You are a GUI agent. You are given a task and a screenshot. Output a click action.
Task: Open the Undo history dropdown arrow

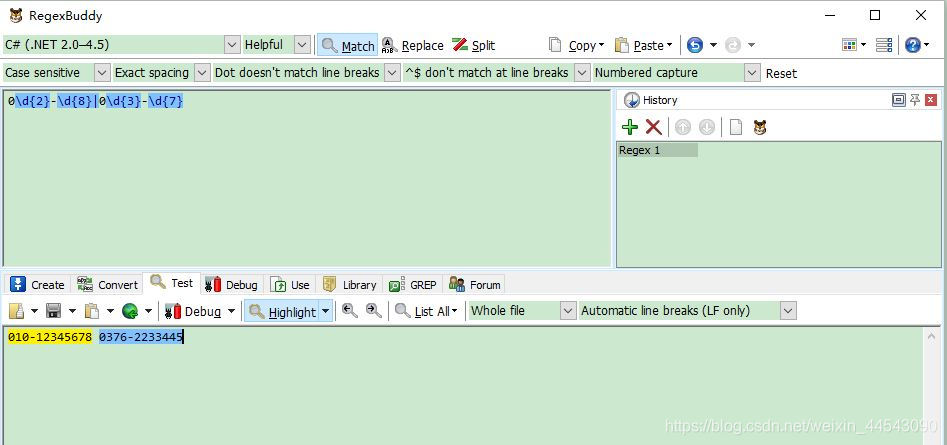pos(713,45)
